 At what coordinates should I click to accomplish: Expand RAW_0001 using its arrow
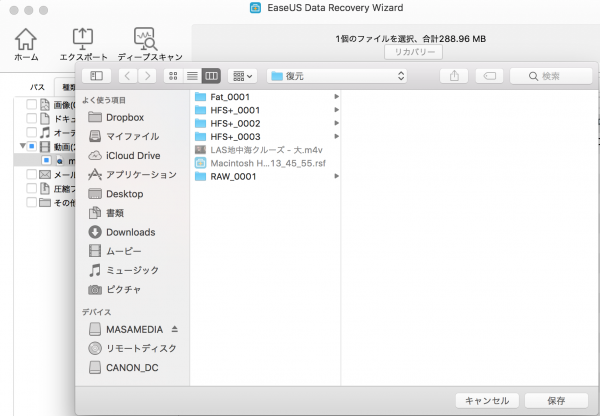tap(336, 176)
